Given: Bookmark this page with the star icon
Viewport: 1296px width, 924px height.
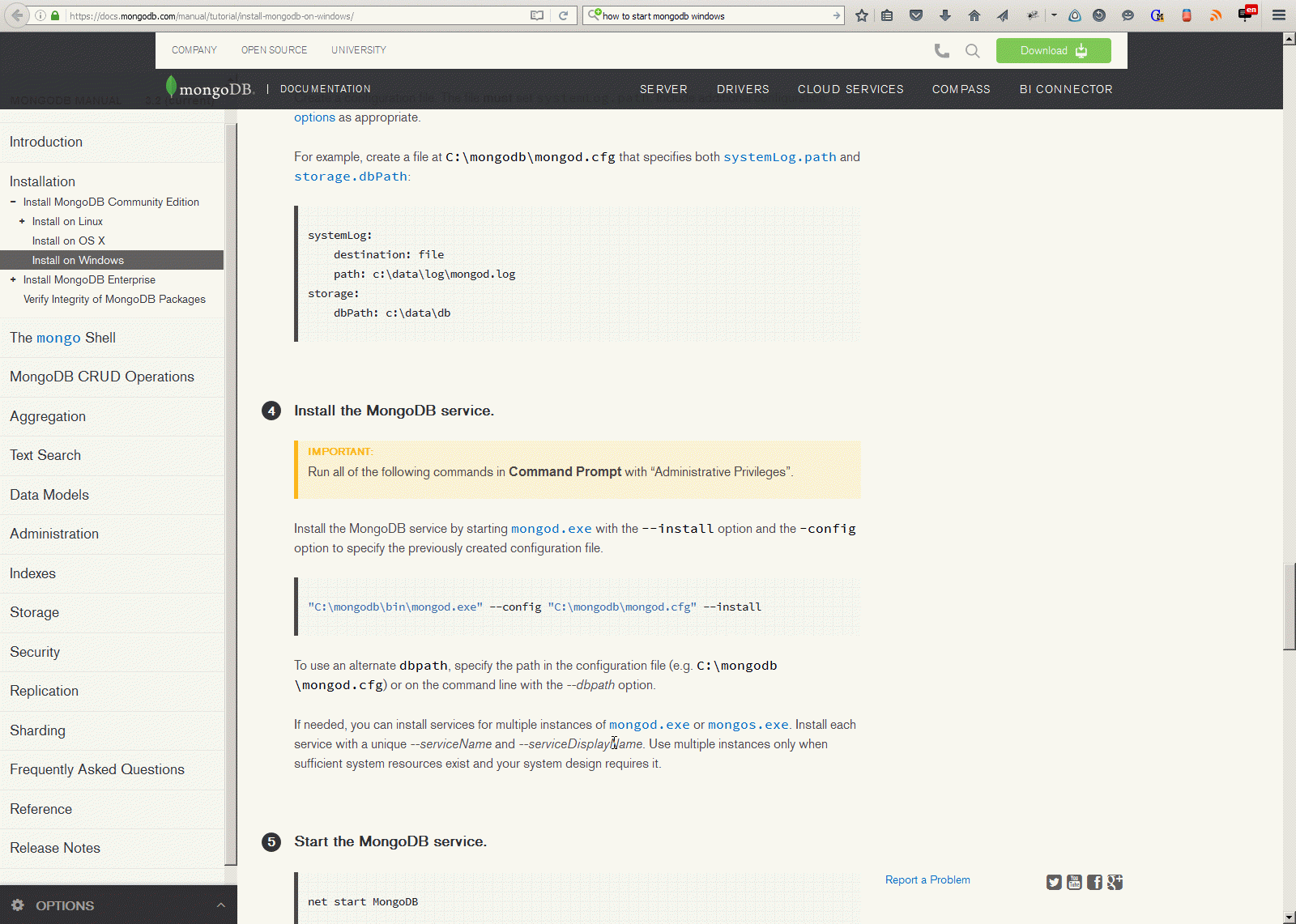Looking at the screenshot, I should [x=862, y=15].
